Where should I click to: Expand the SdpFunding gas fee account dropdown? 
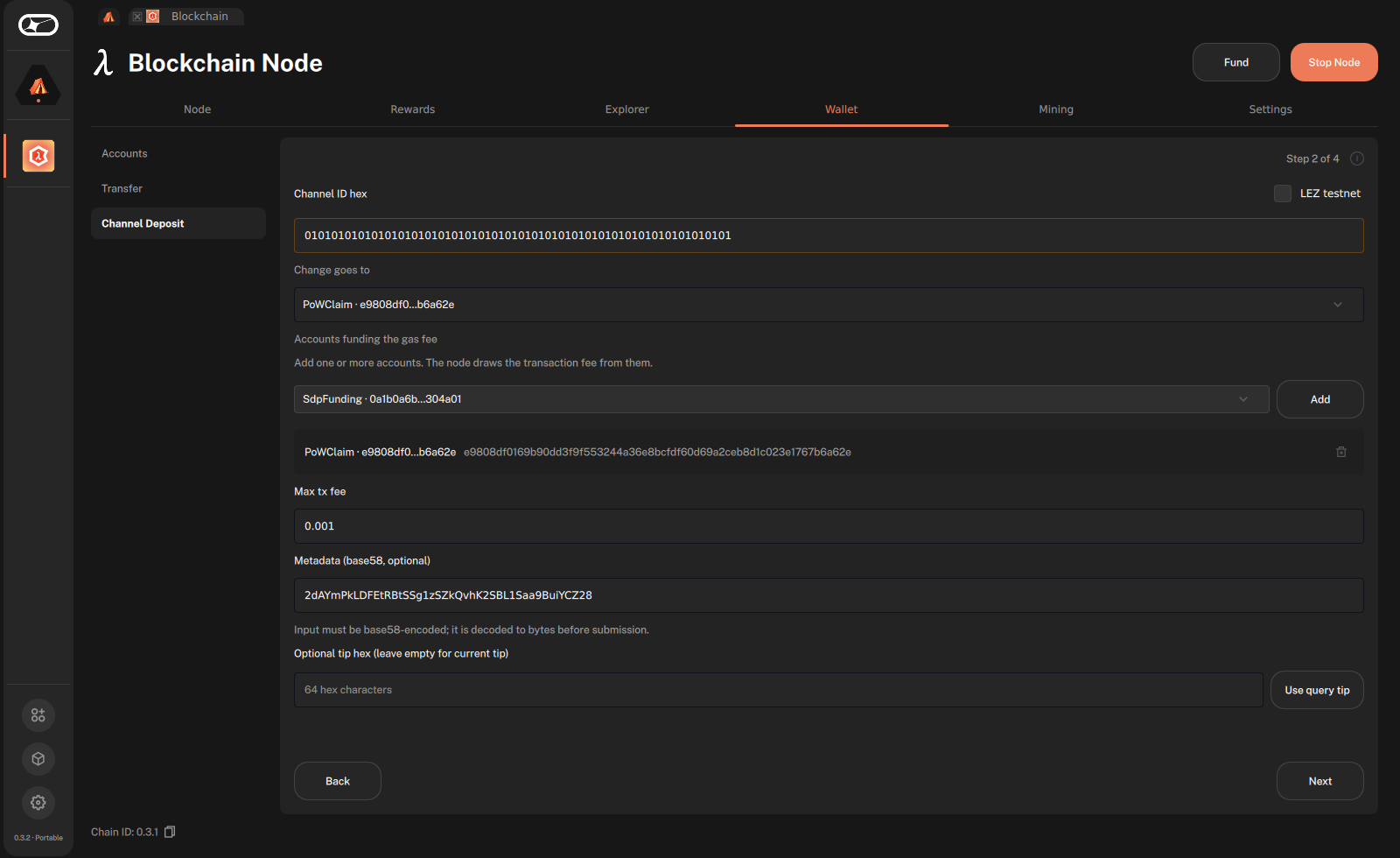781,399
